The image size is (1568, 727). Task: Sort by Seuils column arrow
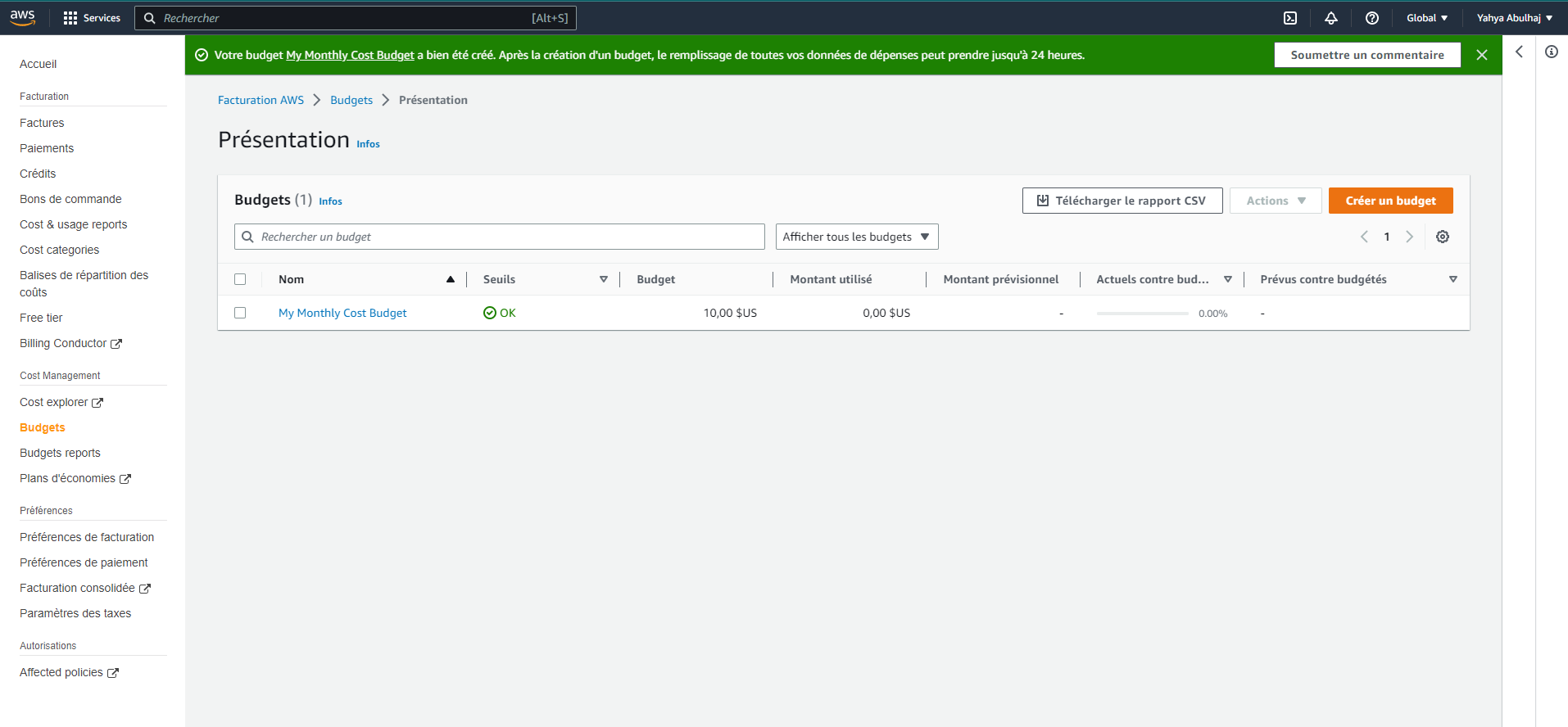click(604, 279)
